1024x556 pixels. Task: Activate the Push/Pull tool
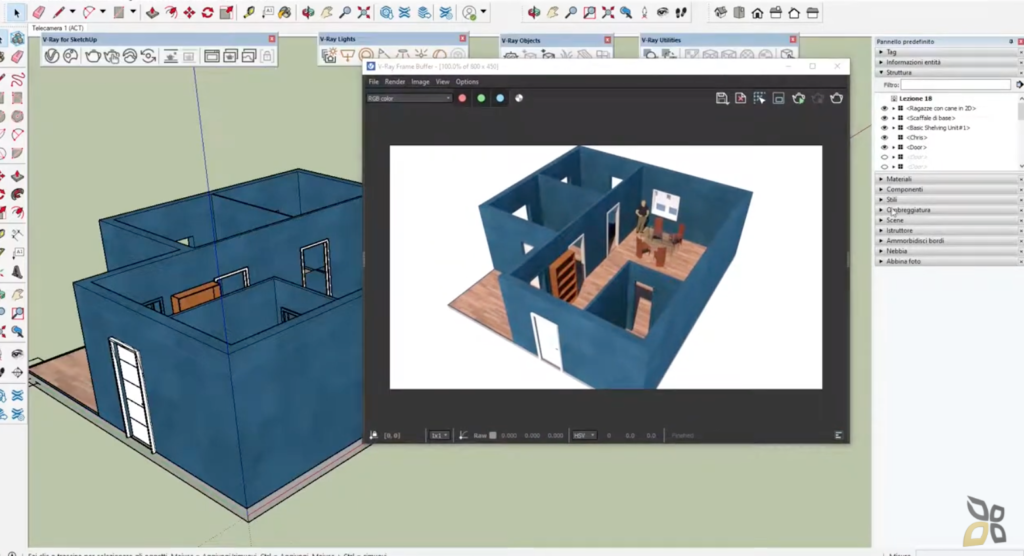pos(152,12)
